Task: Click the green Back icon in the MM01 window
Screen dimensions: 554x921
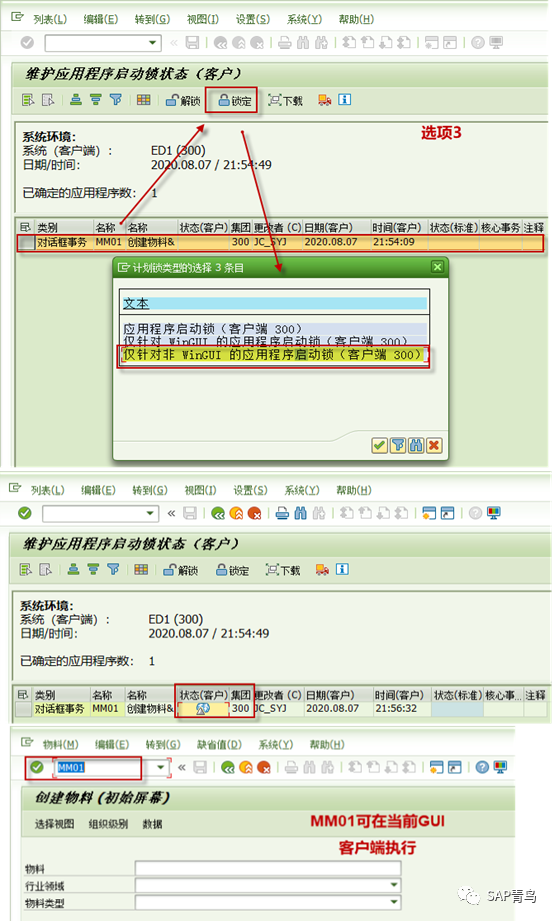Action: [228, 767]
